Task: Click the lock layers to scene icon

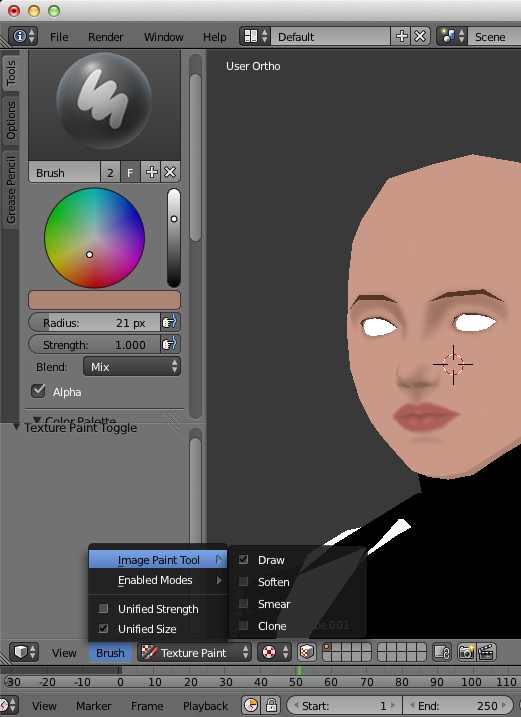Action: tap(442, 652)
